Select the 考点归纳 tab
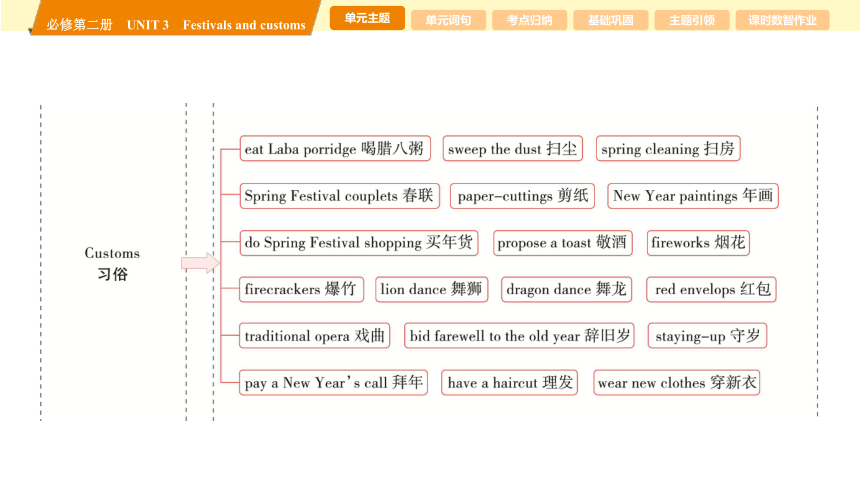This screenshot has height=484, width=860. pos(529,20)
